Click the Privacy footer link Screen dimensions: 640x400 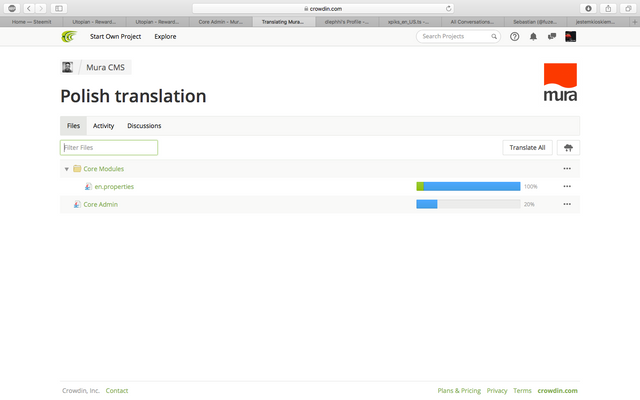(x=497, y=391)
